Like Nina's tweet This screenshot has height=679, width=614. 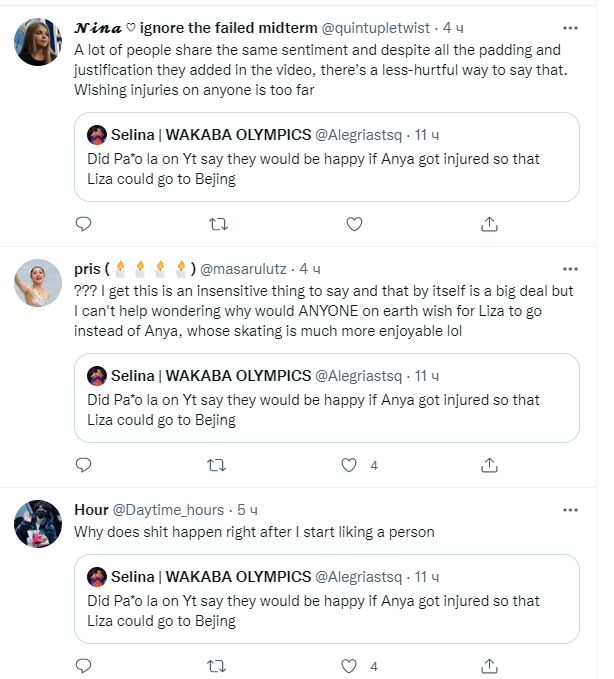click(x=354, y=224)
